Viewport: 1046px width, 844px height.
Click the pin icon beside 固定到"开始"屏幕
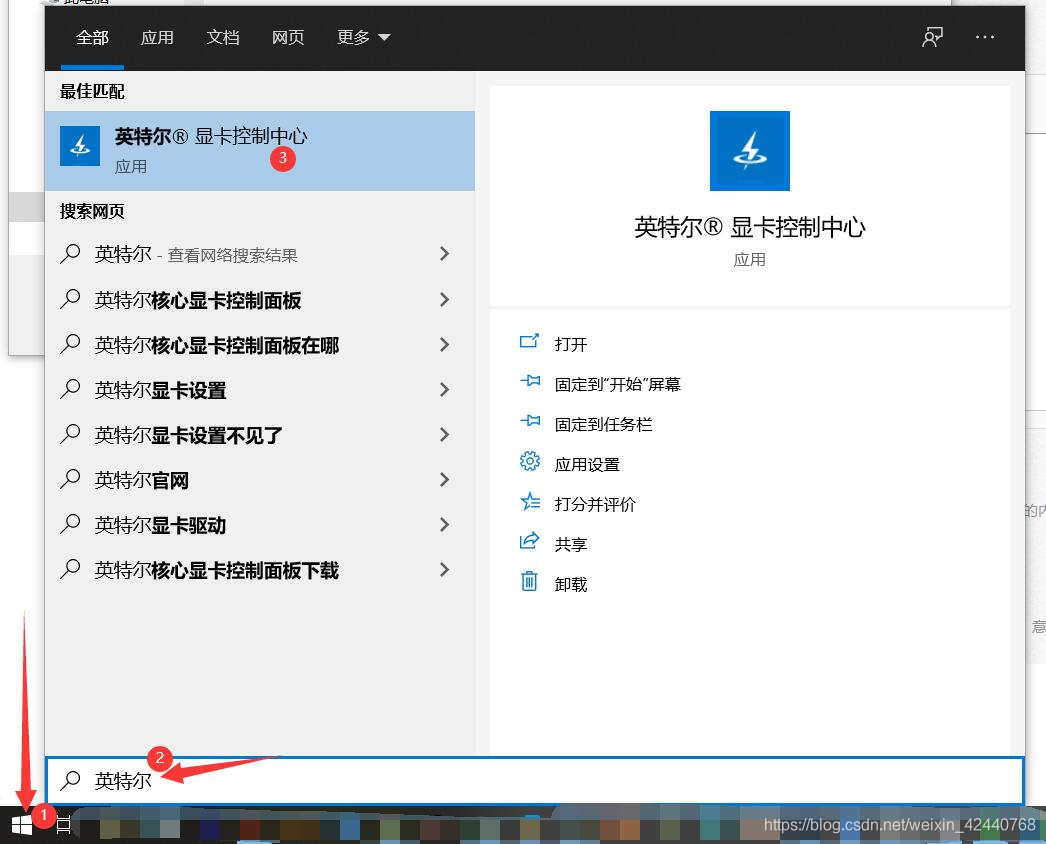530,381
